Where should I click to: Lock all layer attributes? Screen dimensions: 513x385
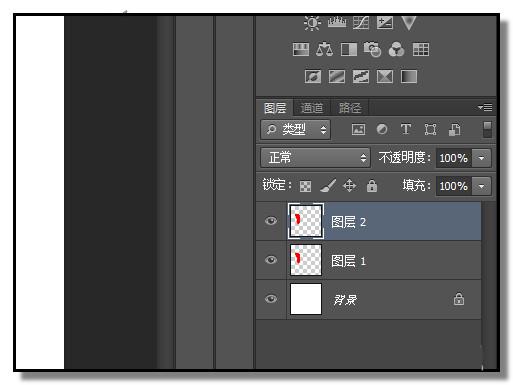coord(372,186)
